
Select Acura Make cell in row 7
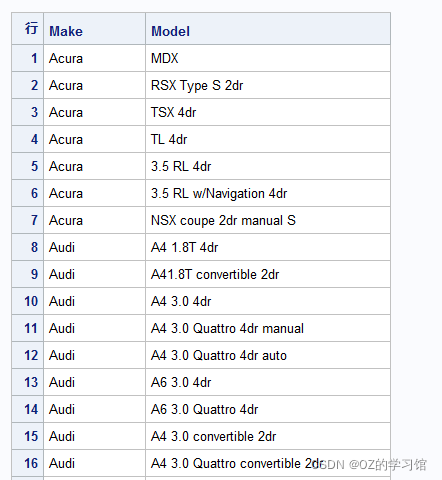point(94,220)
